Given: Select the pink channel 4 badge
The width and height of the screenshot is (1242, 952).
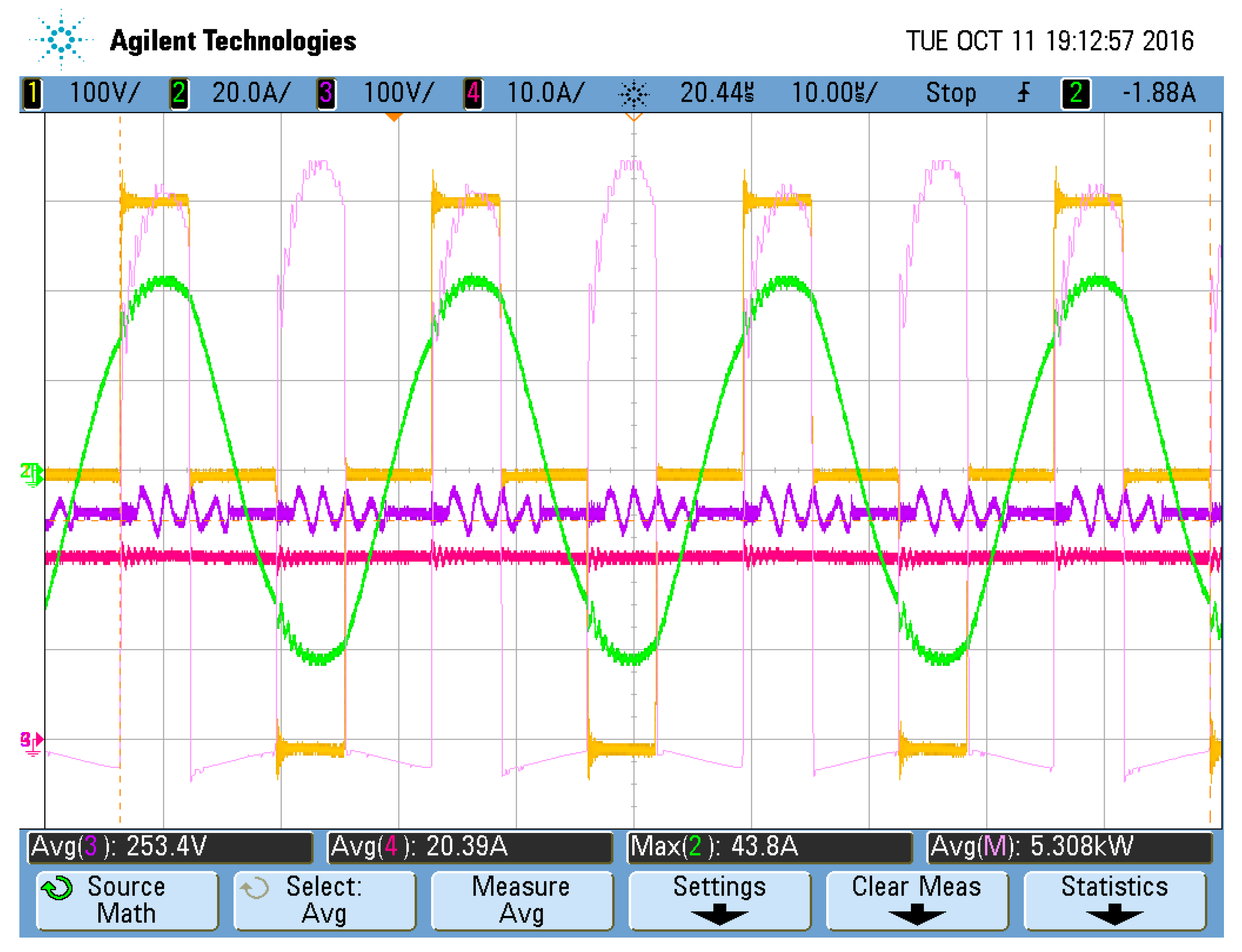Looking at the screenshot, I should click(474, 93).
